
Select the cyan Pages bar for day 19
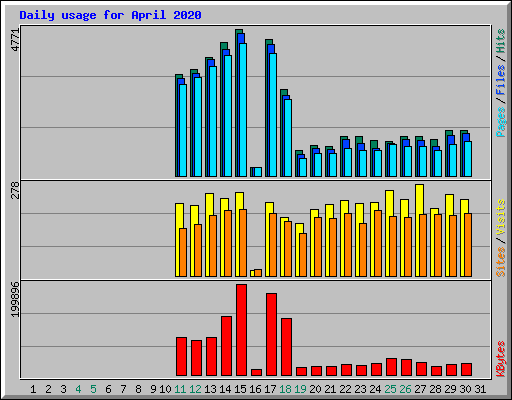pos(303,167)
